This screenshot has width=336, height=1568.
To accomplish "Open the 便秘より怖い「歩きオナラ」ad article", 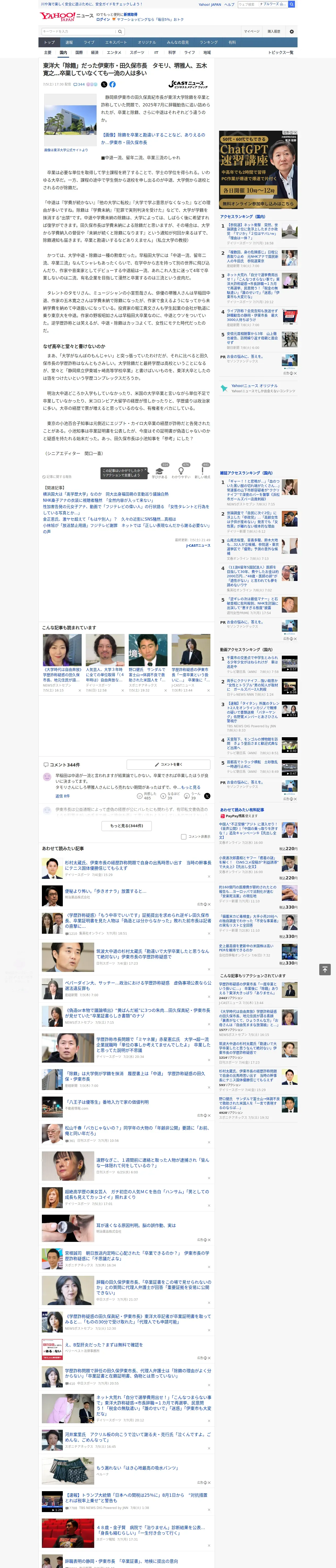I will pos(105,891).
